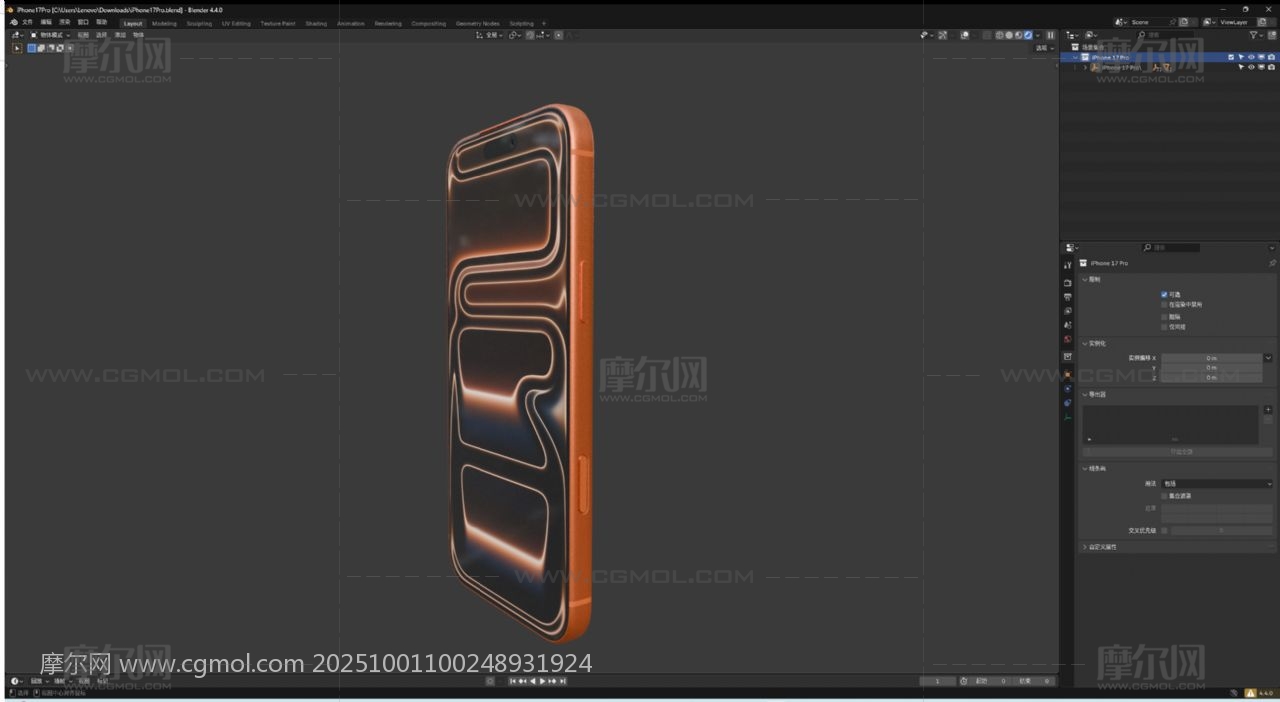Open the World properties tab icon

point(1068,340)
